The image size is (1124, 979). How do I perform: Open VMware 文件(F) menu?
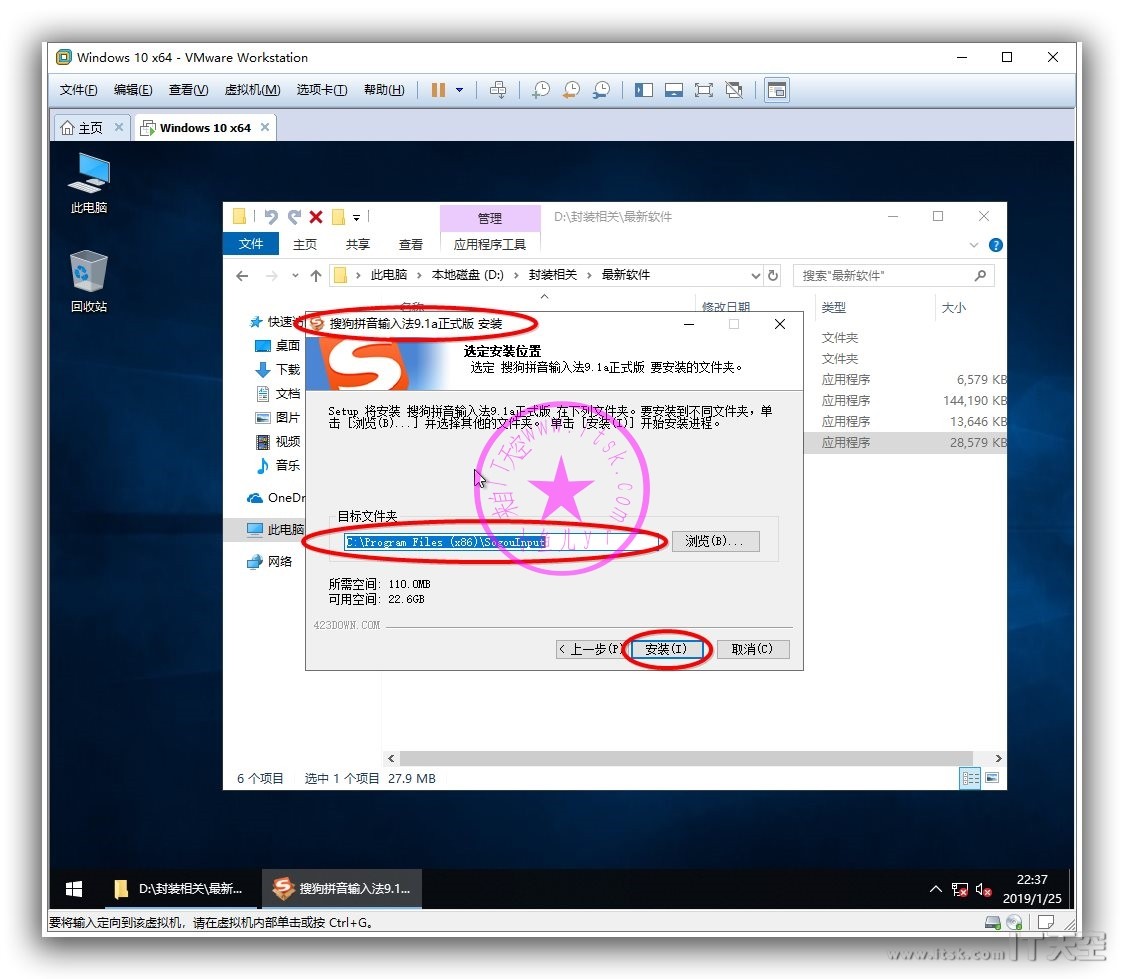click(78, 90)
